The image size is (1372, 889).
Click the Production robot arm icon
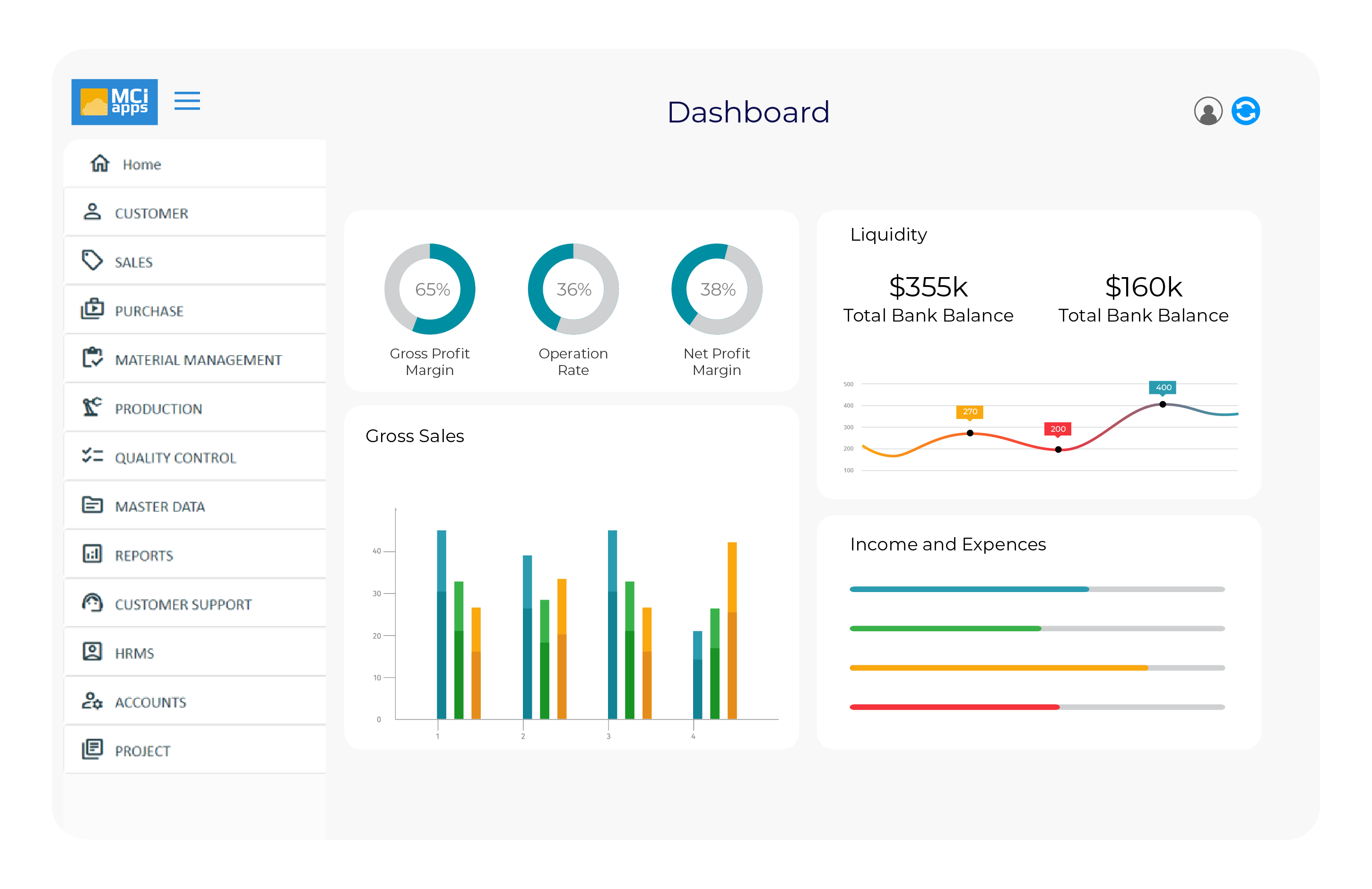click(x=92, y=407)
